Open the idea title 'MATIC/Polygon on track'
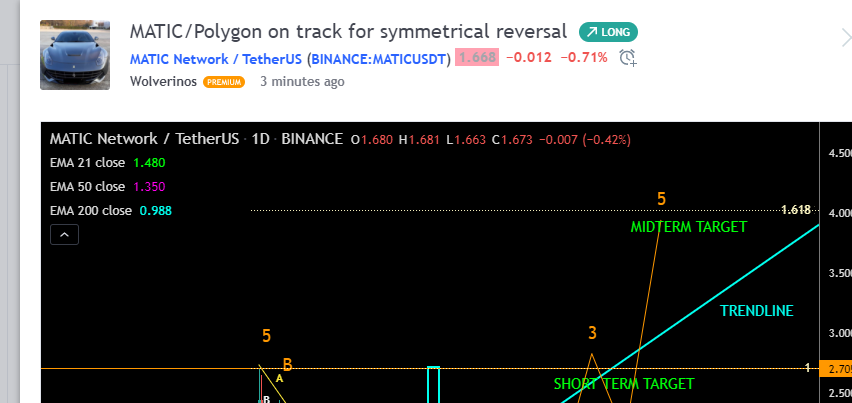The height and width of the screenshot is (403, 852). point(348,32)
